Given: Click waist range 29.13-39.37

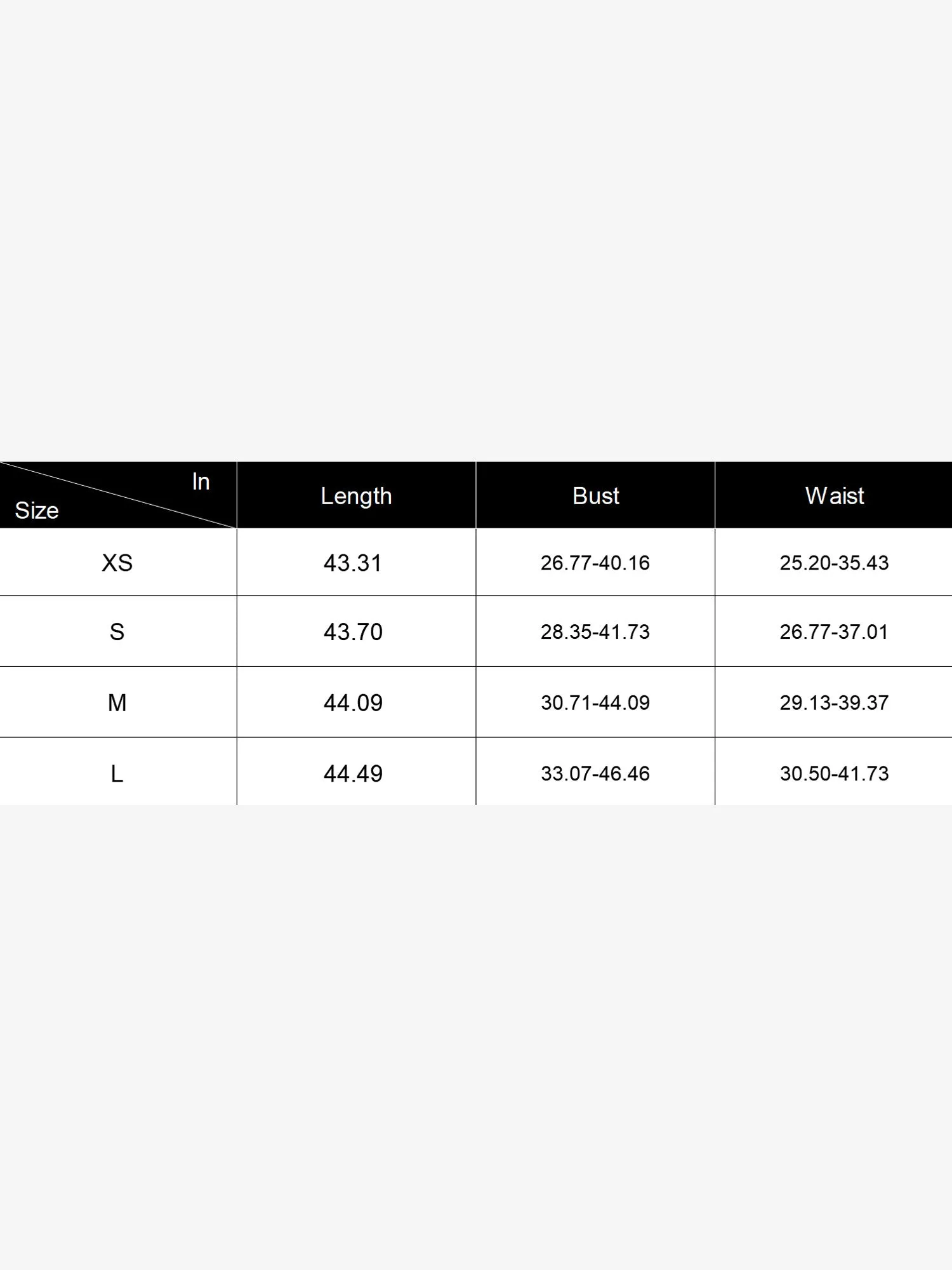Looking at the screenshot, I should click(834, 703).
